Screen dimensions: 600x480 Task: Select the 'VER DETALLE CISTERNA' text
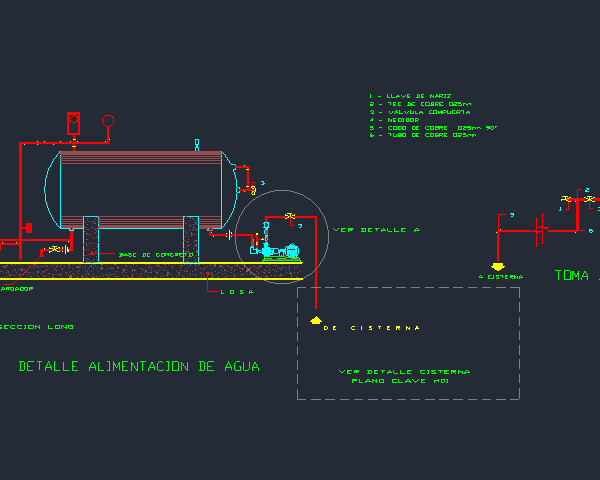(x=404, y=372)
